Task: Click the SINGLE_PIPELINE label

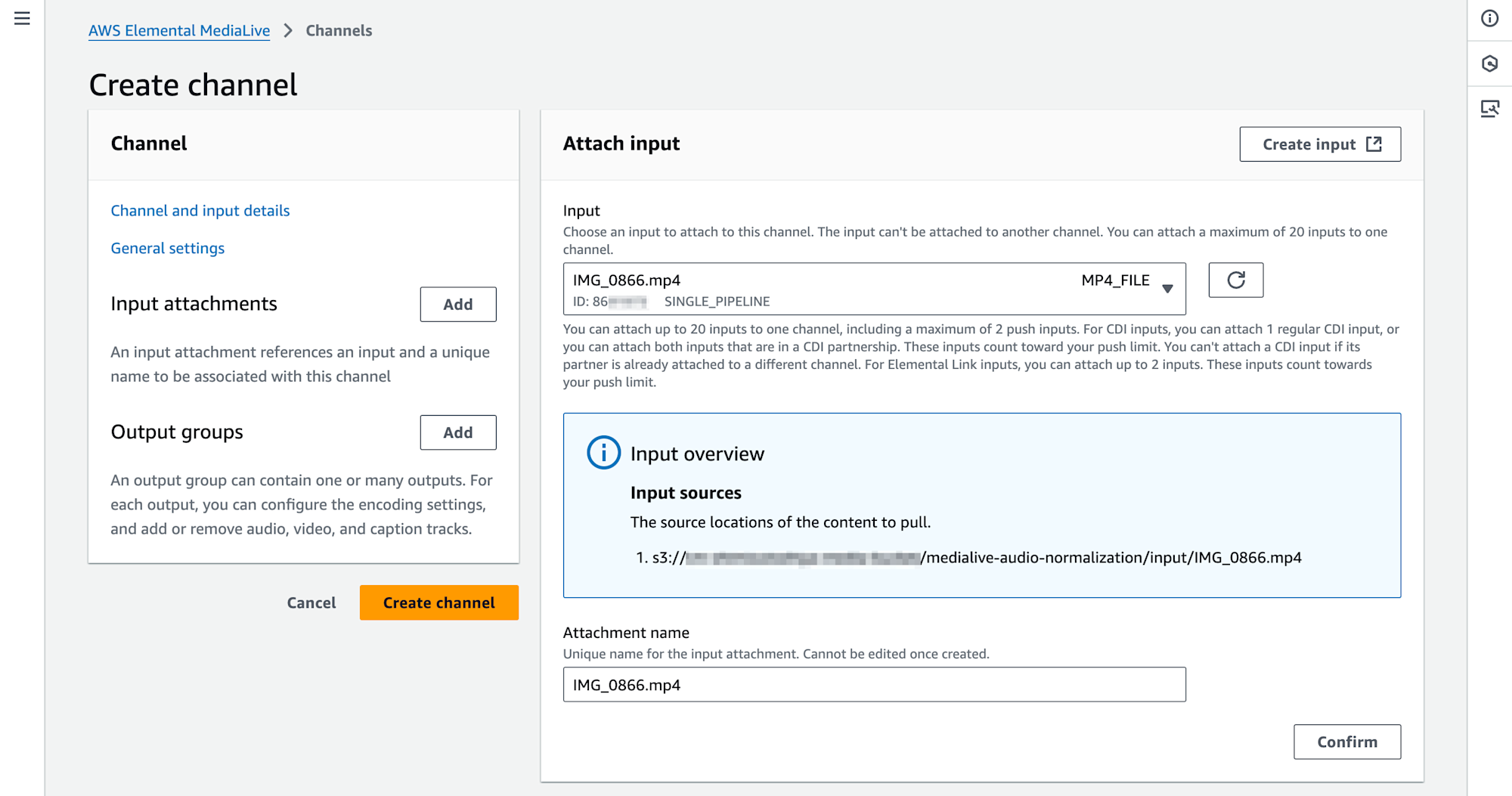Action: pos(717,302)
